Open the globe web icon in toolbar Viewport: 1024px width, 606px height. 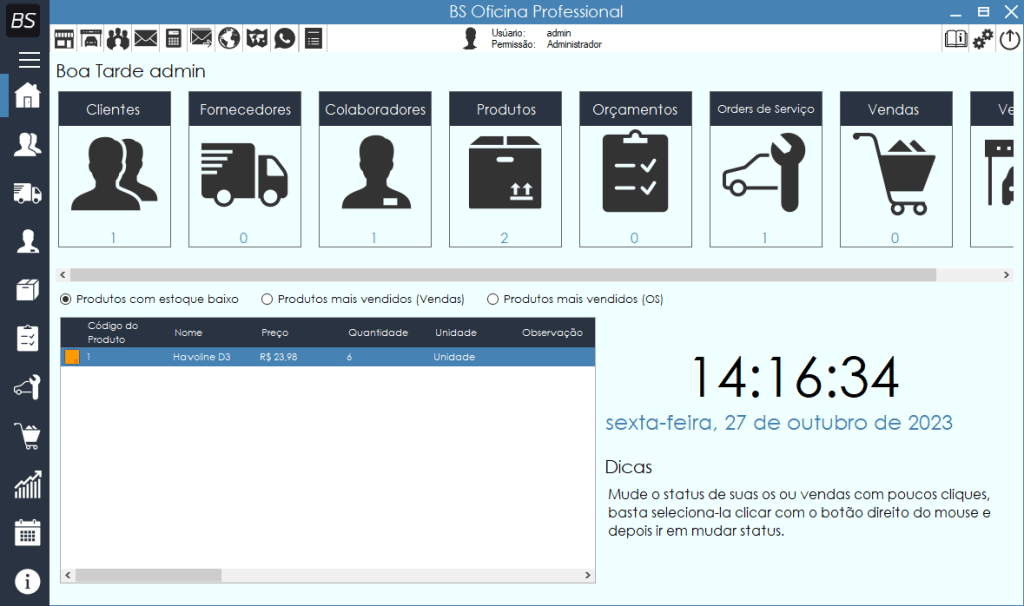pyautogui.click(x=229, y=39)
